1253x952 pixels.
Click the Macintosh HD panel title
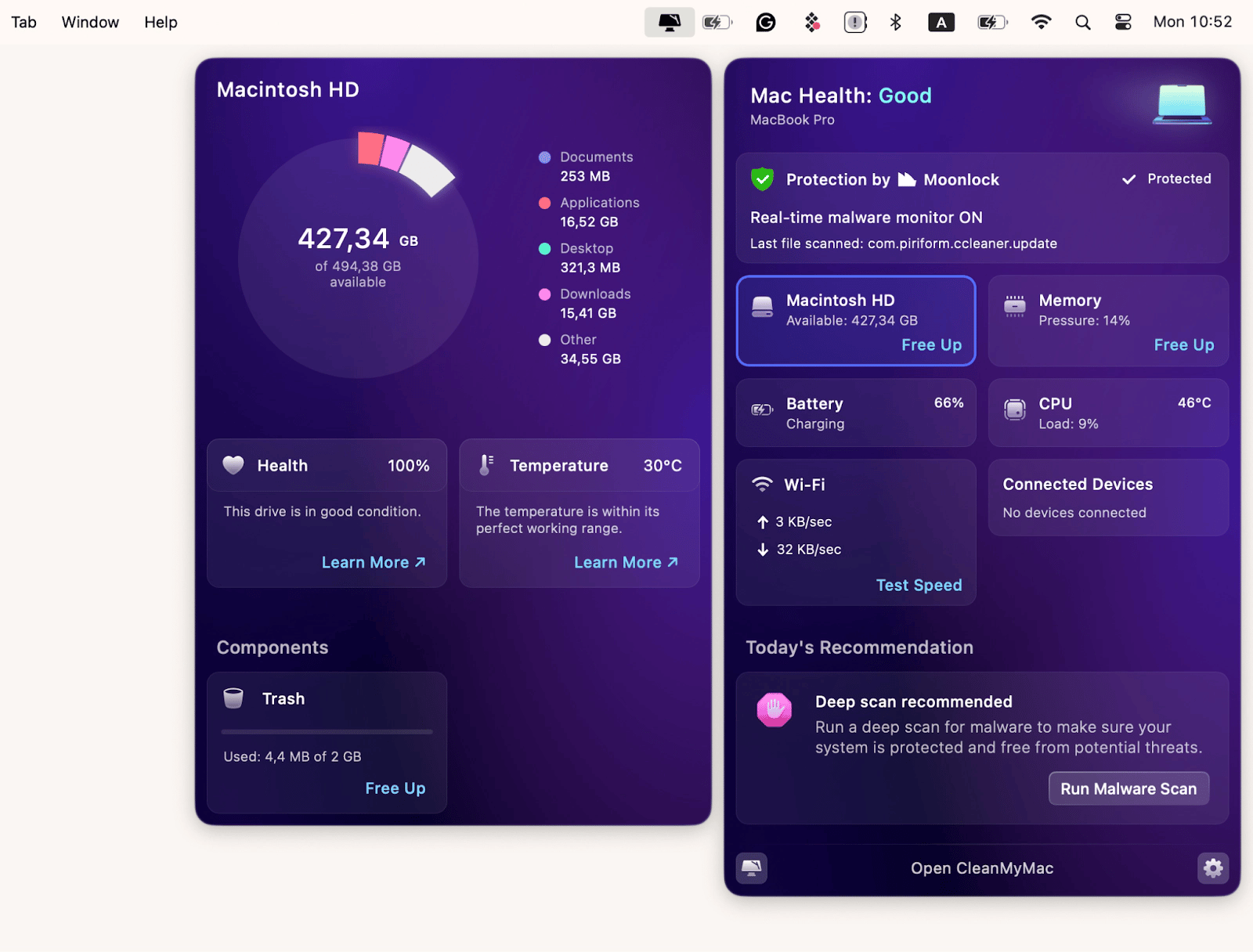pyautogui.click(x=288, y=89)
